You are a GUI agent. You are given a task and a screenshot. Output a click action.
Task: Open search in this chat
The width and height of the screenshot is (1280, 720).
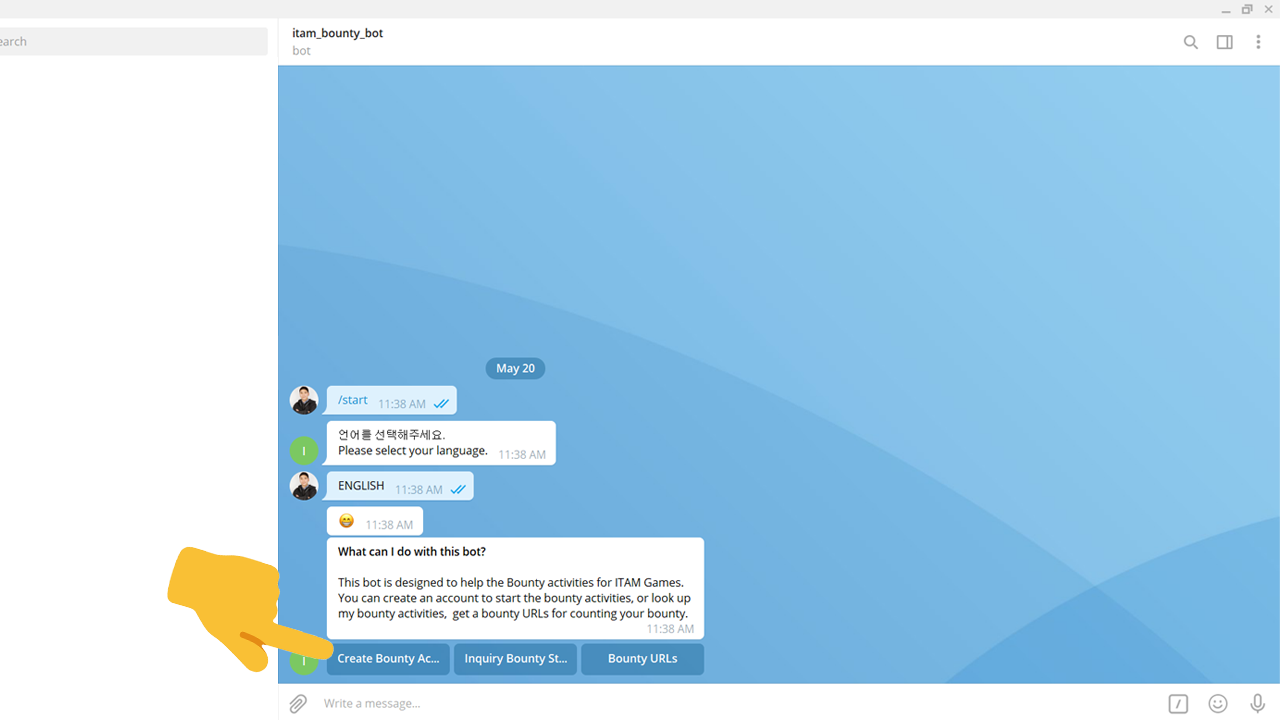[1190, 42]
